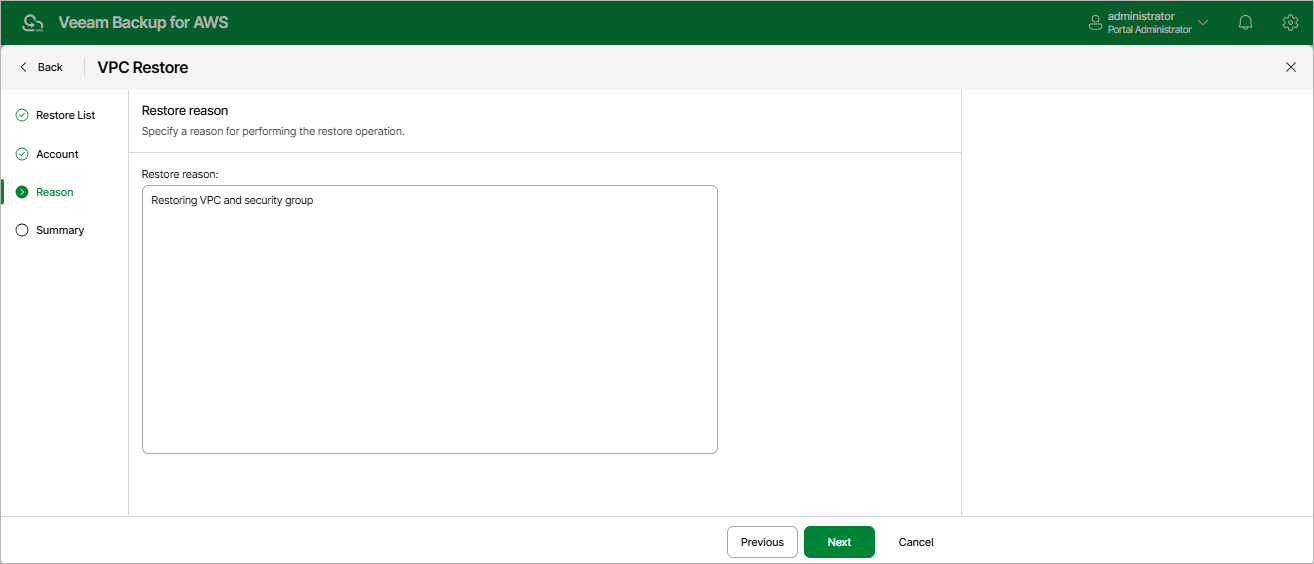
Task: Open the notifications bell
Action: [x=1246, y=22]
